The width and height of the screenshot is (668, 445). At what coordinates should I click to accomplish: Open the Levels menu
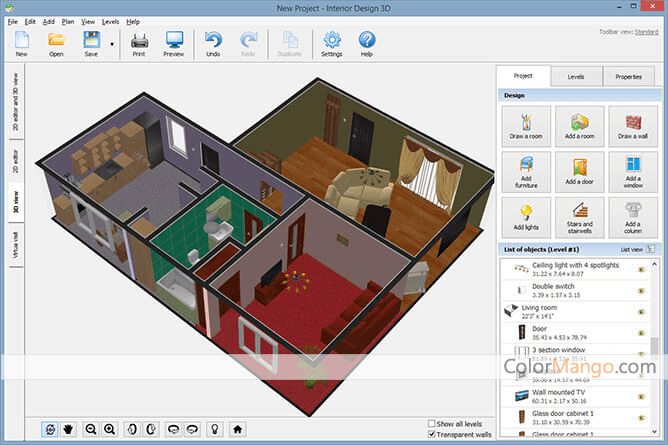click(110, 21)
